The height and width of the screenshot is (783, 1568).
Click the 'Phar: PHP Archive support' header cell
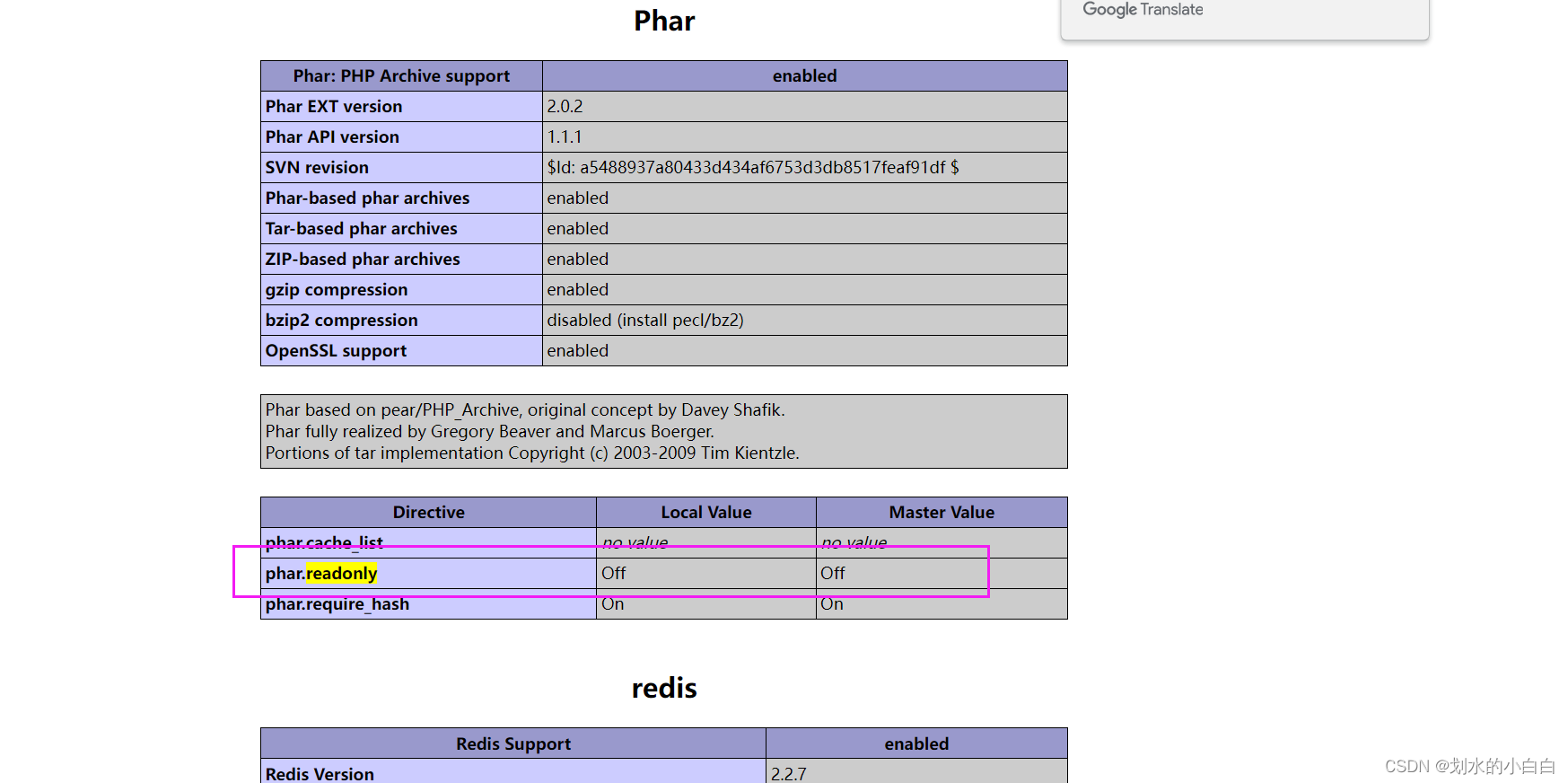(401, 76)
